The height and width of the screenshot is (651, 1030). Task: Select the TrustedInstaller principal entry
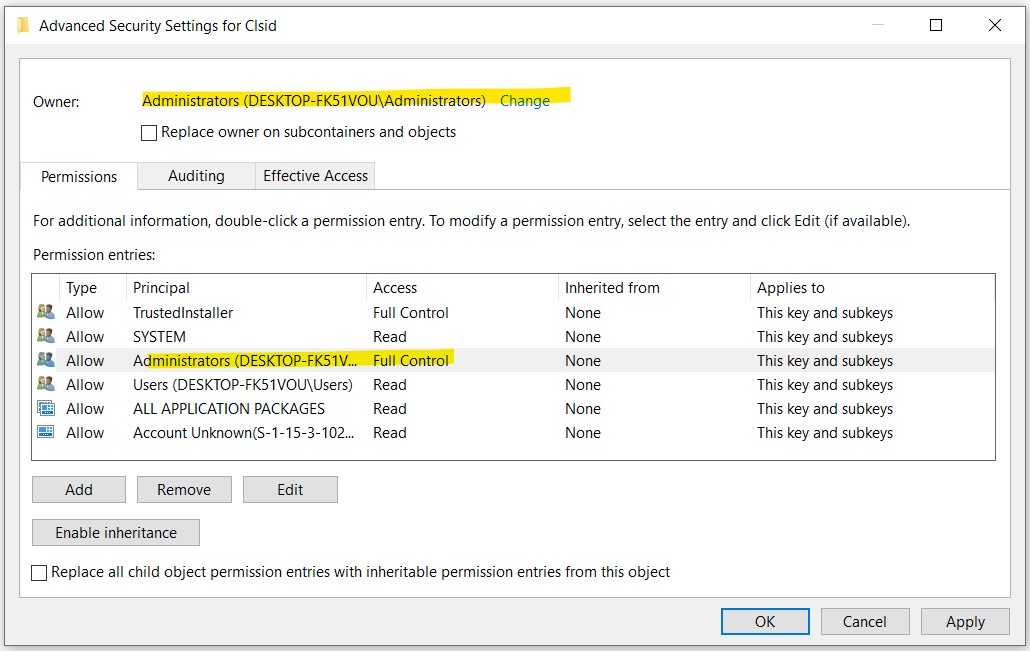click(x=183, y=313)
